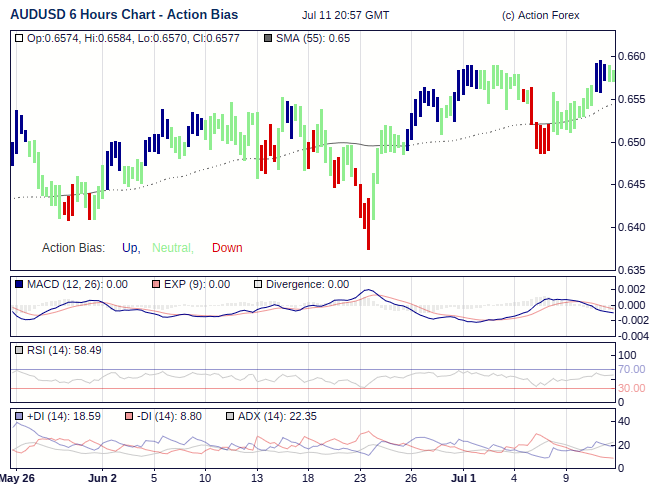This screenshot has height=489, width=650.
Task: Click the RSI (14) legend swatch
Action: [x=19, y=350]
